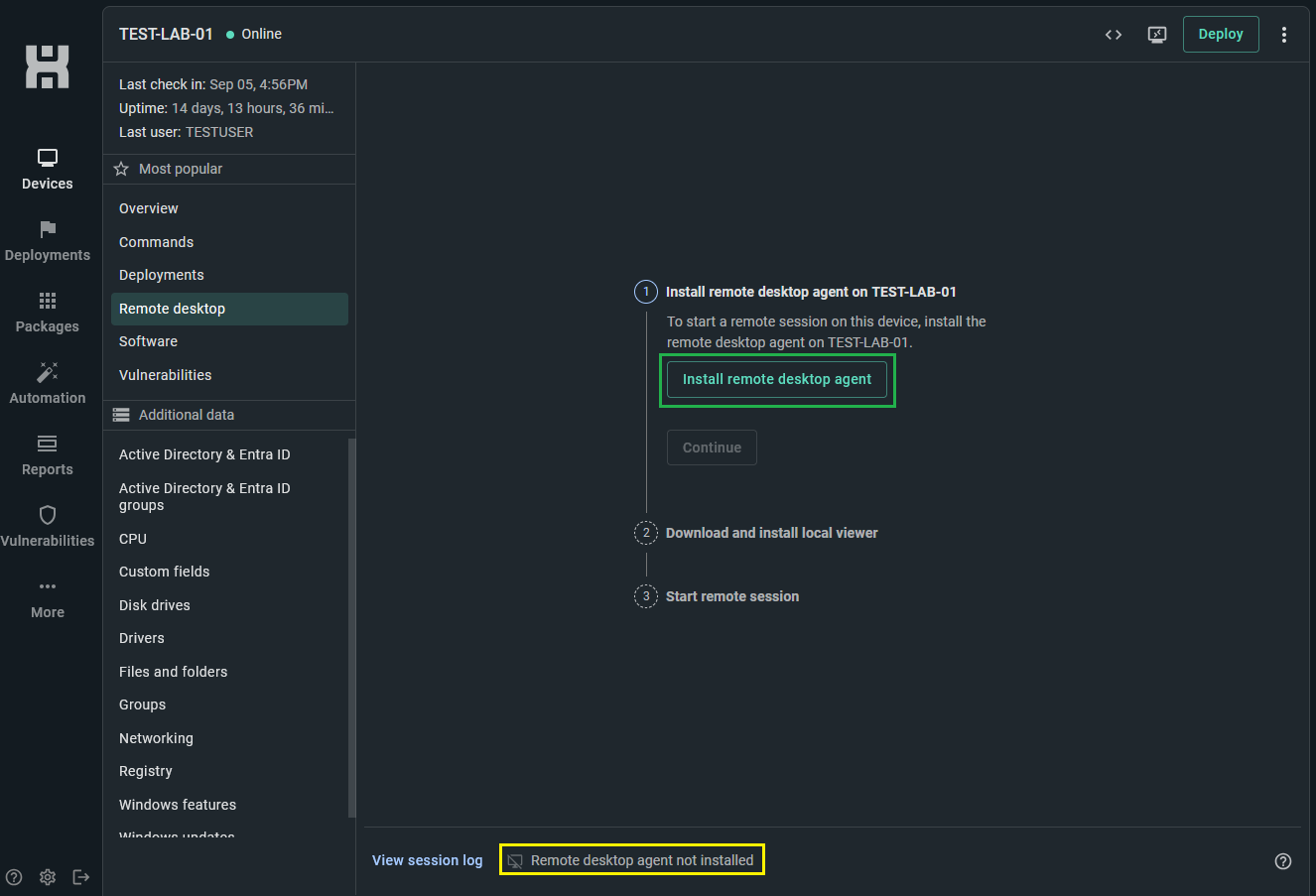
Task: Collapse the Additional data section
Action: coord(229,415)
